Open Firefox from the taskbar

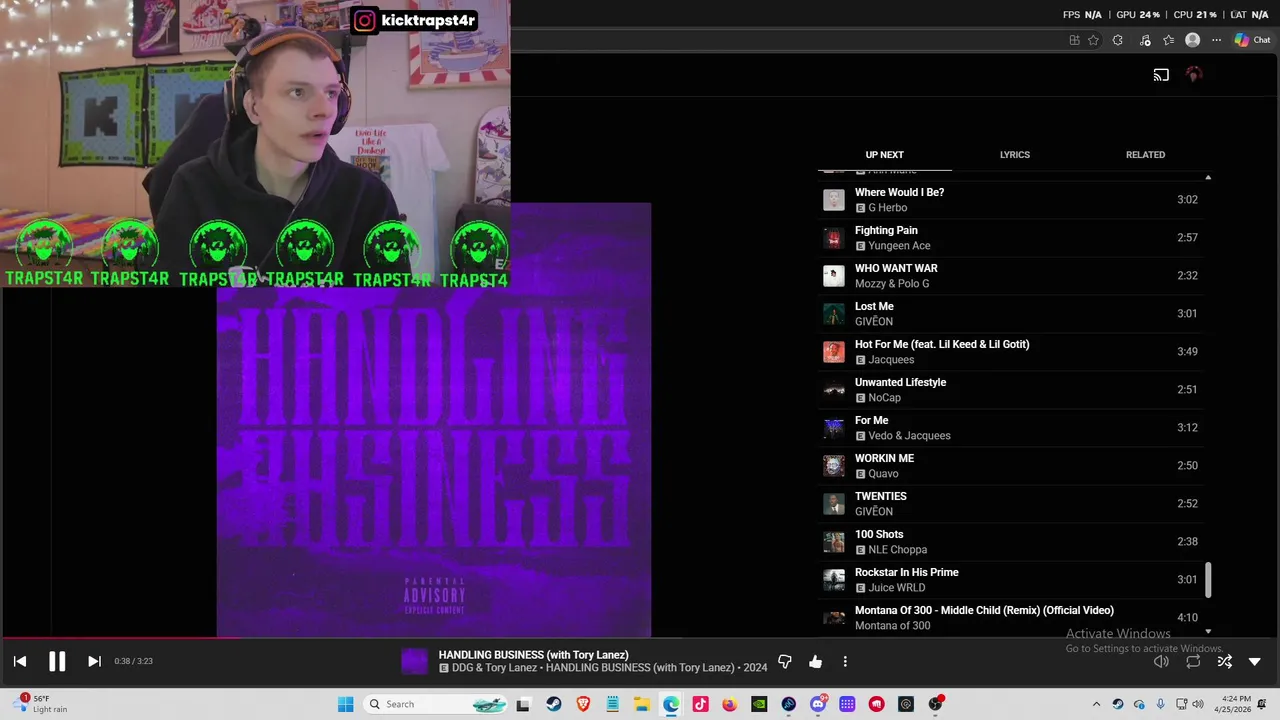(729, 704)
